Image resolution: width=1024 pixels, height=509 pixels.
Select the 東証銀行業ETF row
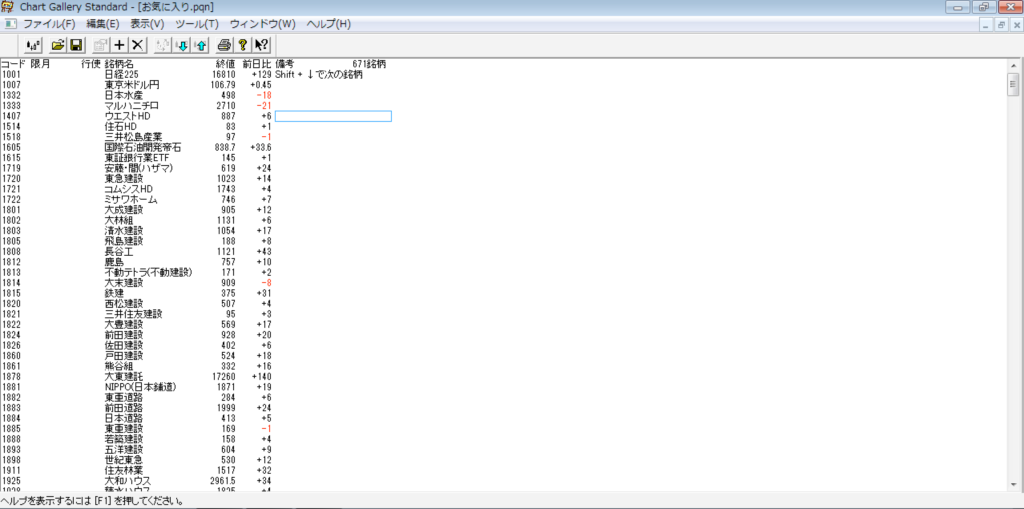pyautogui.click(x=136, y=157)
